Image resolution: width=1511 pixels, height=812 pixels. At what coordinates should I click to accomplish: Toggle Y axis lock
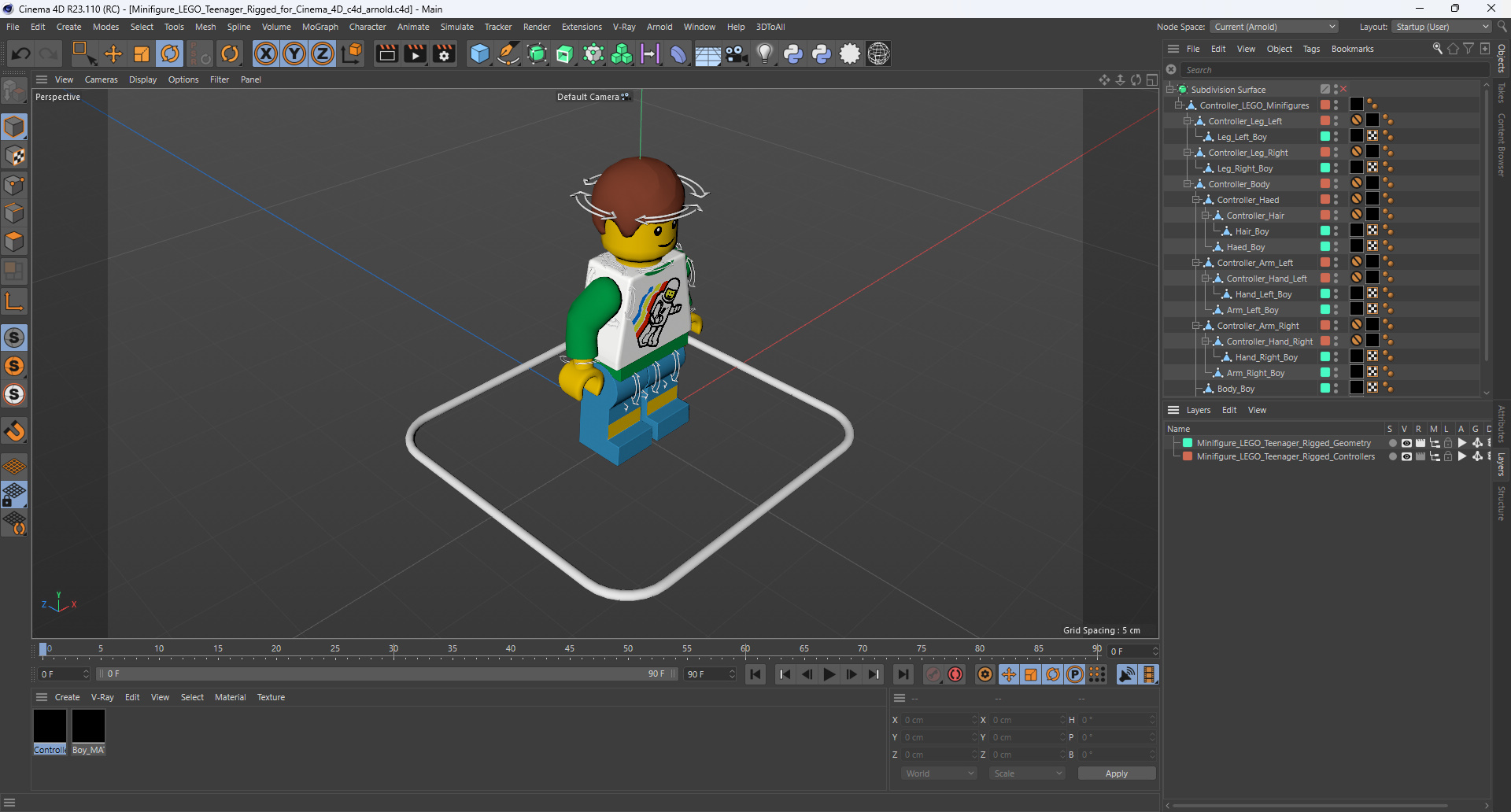(x=294, y=54)
